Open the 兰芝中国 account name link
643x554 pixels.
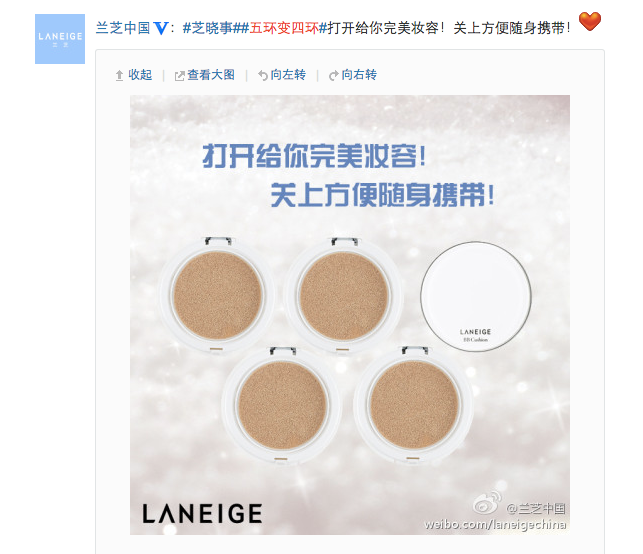click(x=123, y=28)
